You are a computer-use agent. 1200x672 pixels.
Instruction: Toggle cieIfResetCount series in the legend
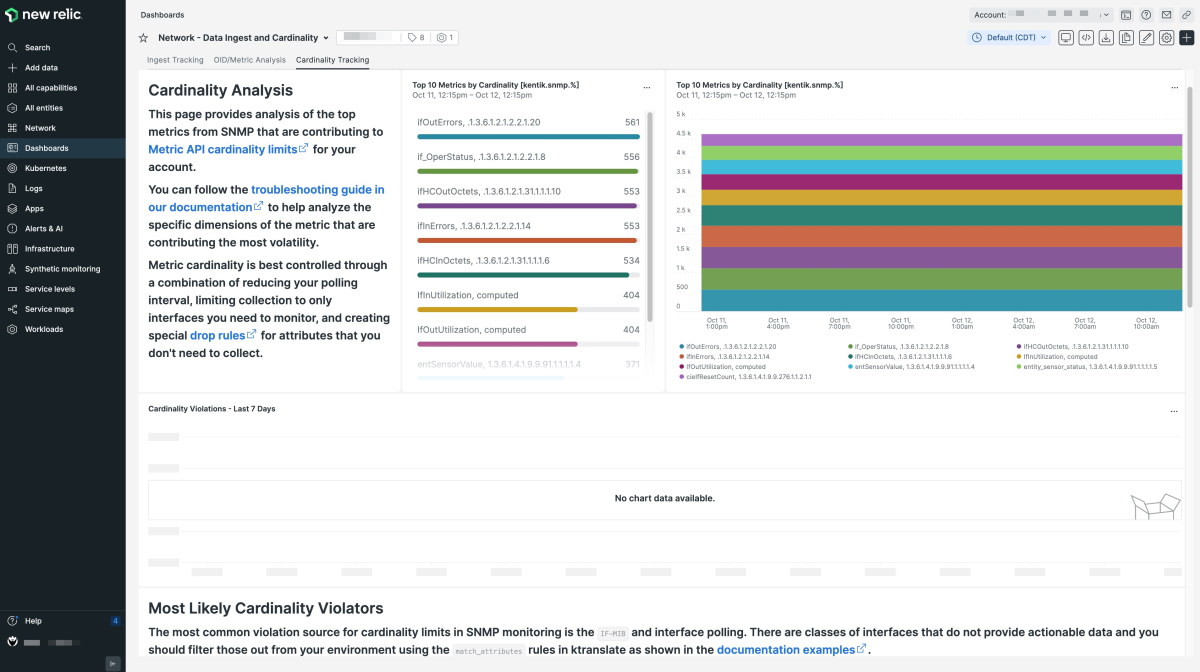[x=744, y=377]
